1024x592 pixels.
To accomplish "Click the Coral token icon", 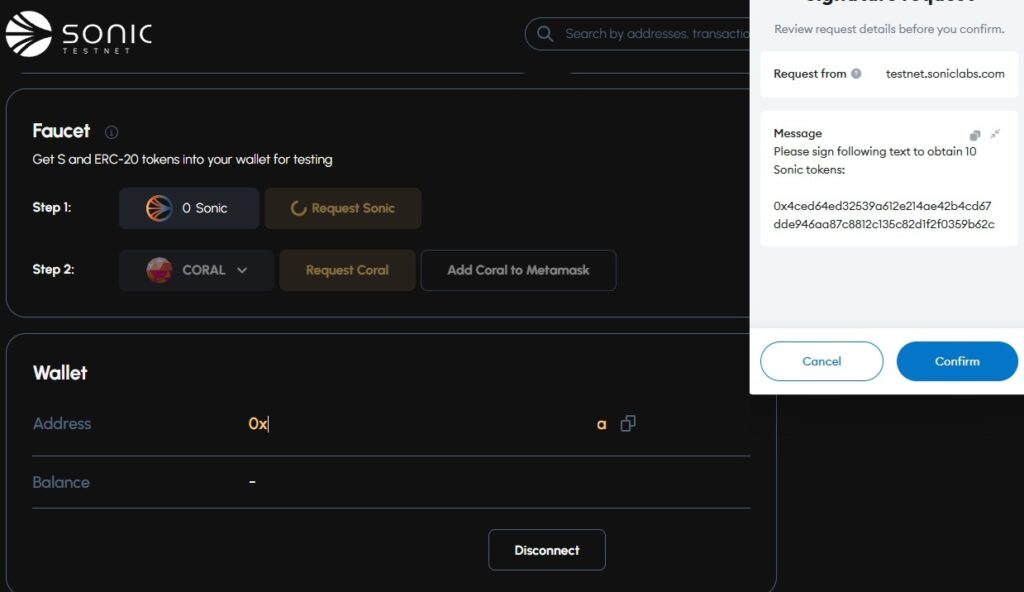I will (x=159, y=270).
